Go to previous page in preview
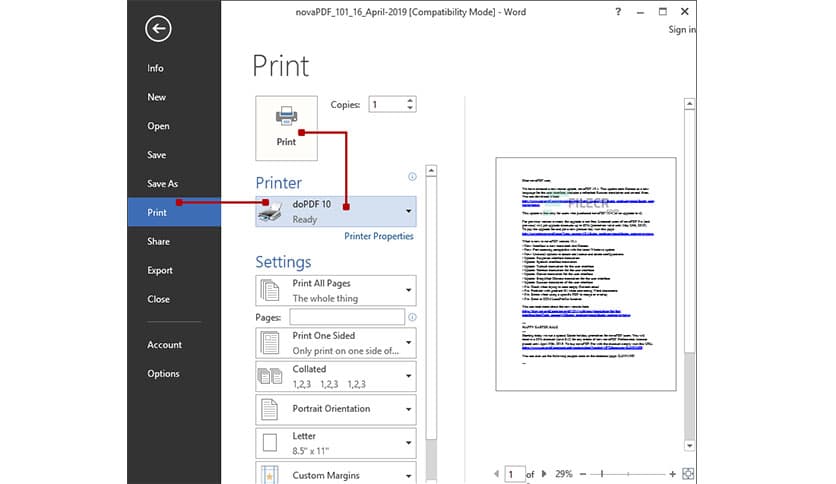The image size is (836, 484). click(496, 473)
